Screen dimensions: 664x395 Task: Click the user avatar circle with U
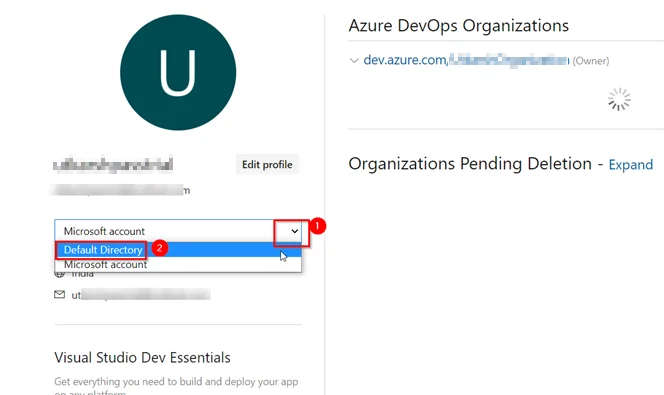(x=178, y=72)
